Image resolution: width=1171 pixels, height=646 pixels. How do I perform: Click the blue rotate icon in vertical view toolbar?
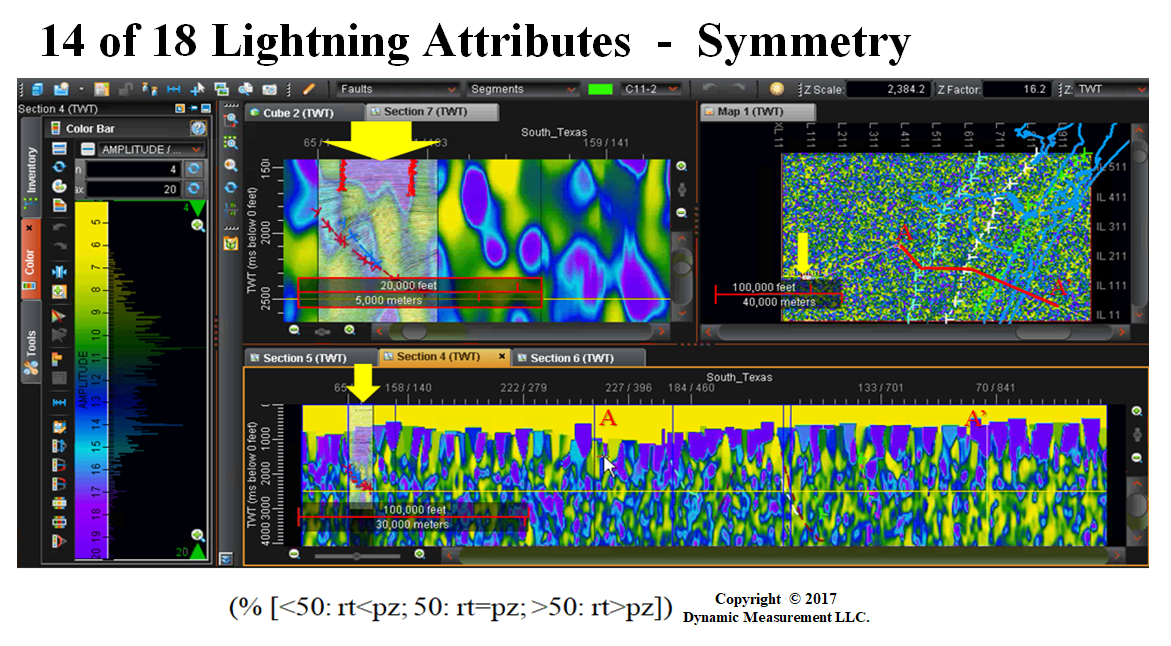click(x=231, y=187)
